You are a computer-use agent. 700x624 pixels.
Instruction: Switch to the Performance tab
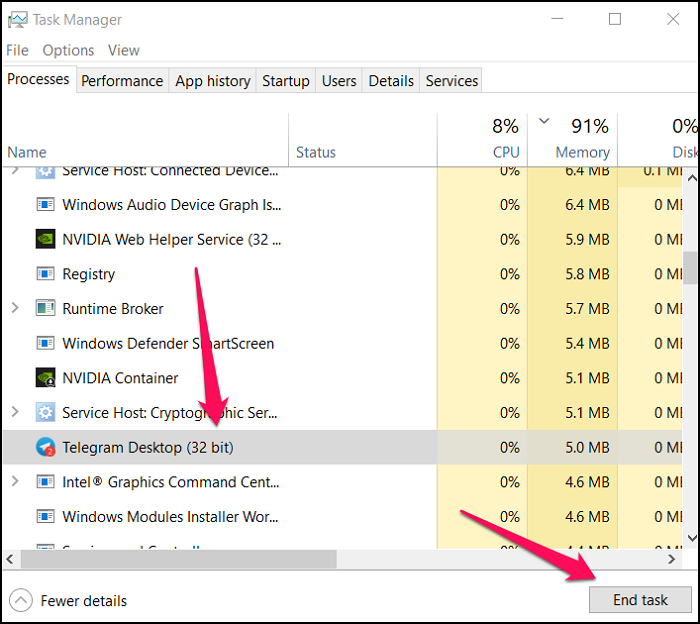click(x=122, y=81)
